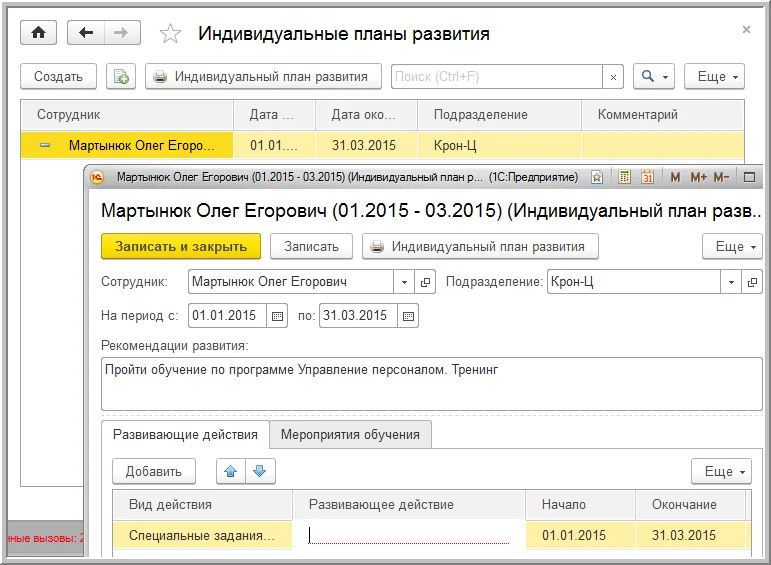Image resolution: width=771 pixels, height=565 pixels.
Task: Click the Поиск (Ctrl+F) search field
Action: click(x=496, y=77)
